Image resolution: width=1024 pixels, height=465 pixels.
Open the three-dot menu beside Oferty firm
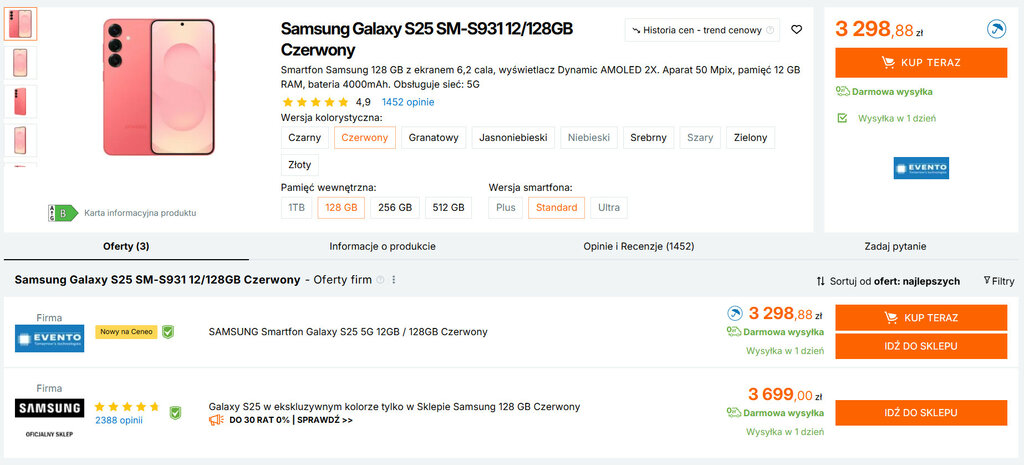(394, 280)
